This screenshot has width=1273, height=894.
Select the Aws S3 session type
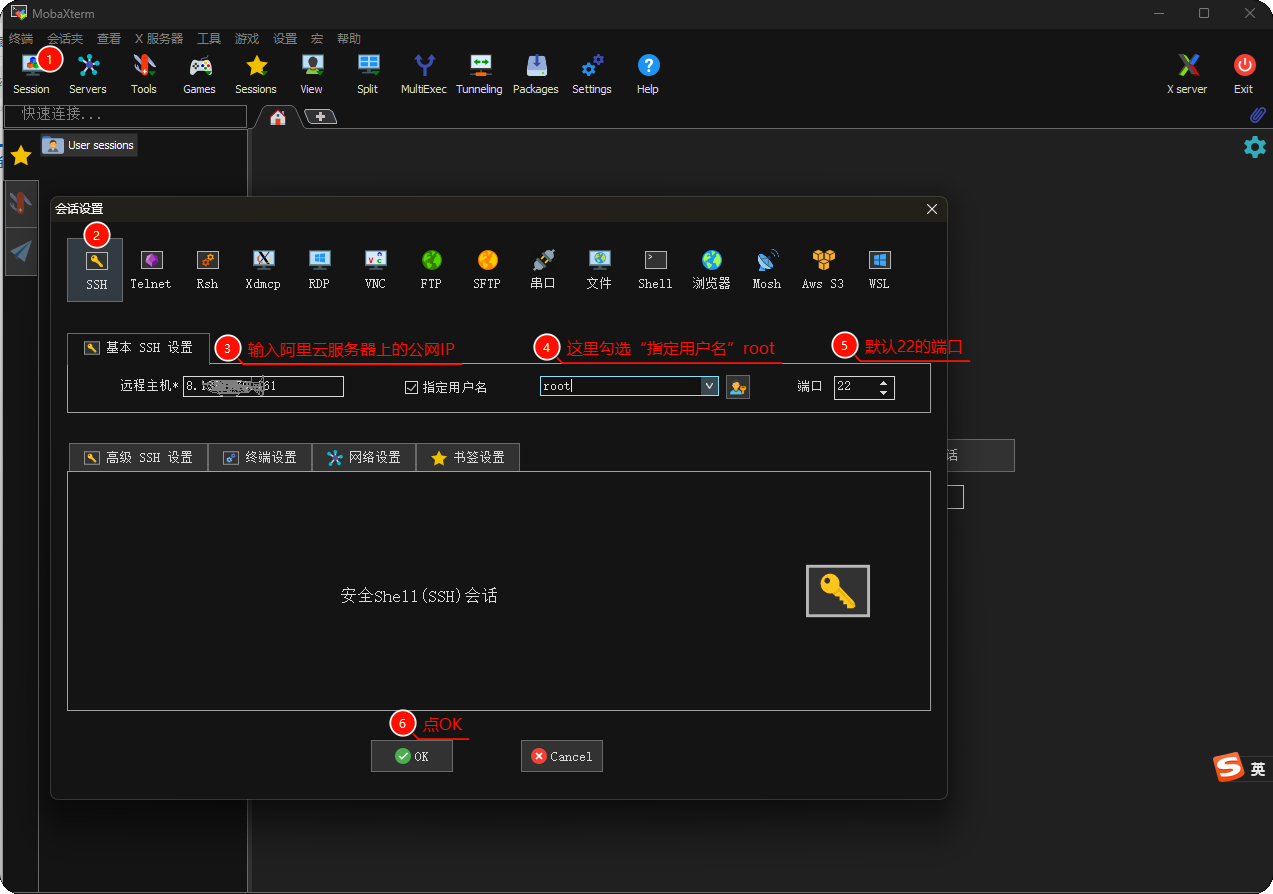coord(823,270)
